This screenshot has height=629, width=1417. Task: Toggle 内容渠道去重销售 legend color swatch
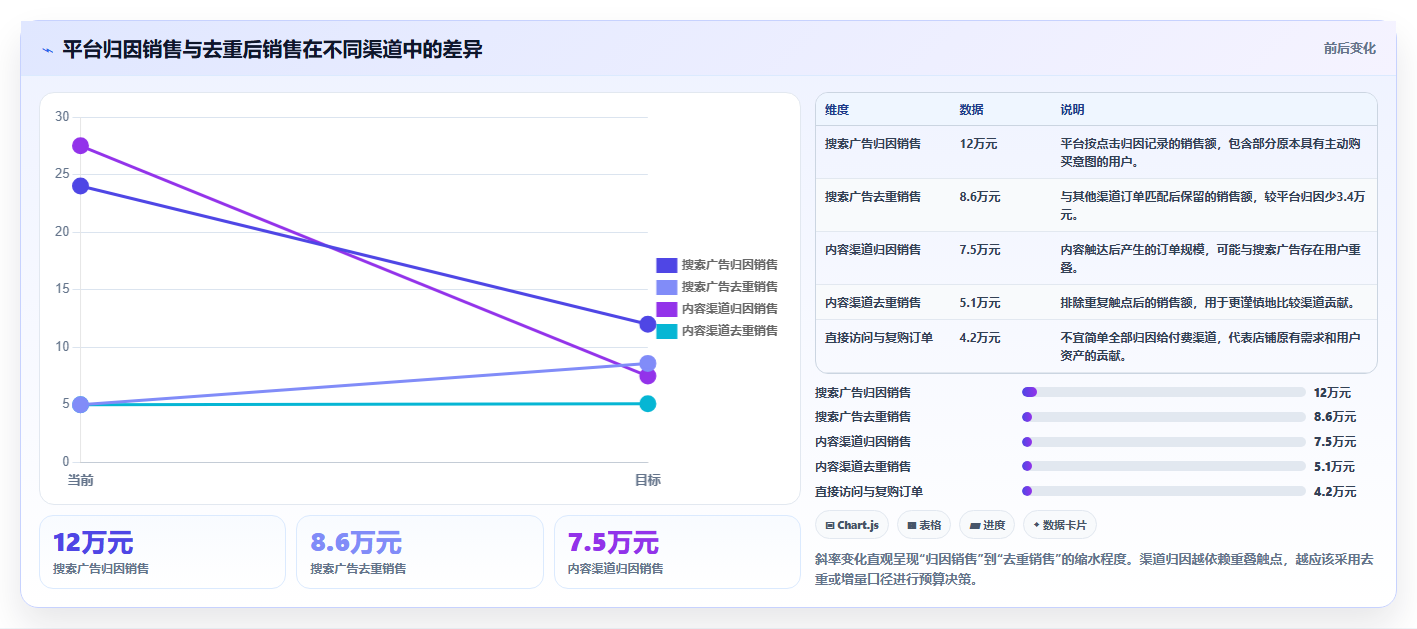pos(667,331)
